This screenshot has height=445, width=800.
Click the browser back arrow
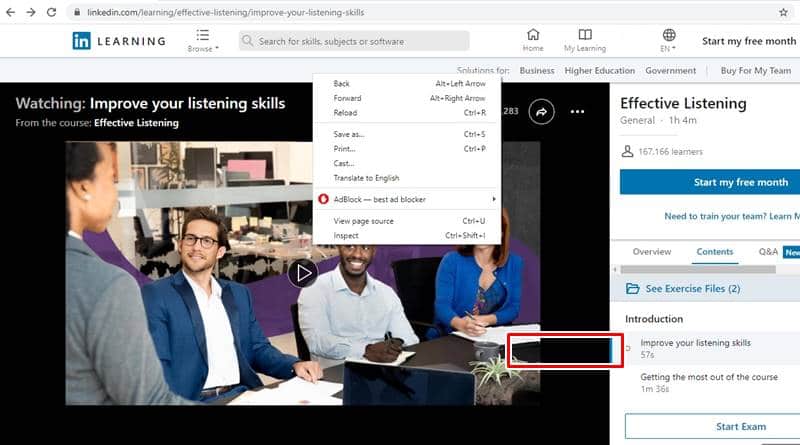pos(10,12)
